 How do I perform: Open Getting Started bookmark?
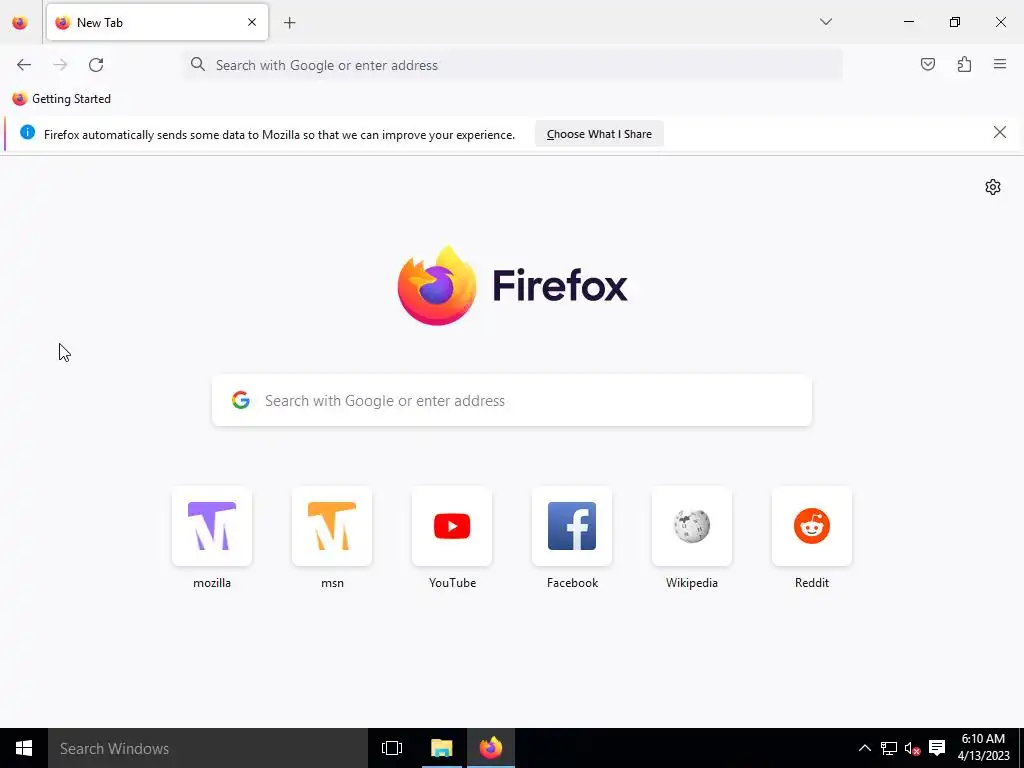(61, 99)
